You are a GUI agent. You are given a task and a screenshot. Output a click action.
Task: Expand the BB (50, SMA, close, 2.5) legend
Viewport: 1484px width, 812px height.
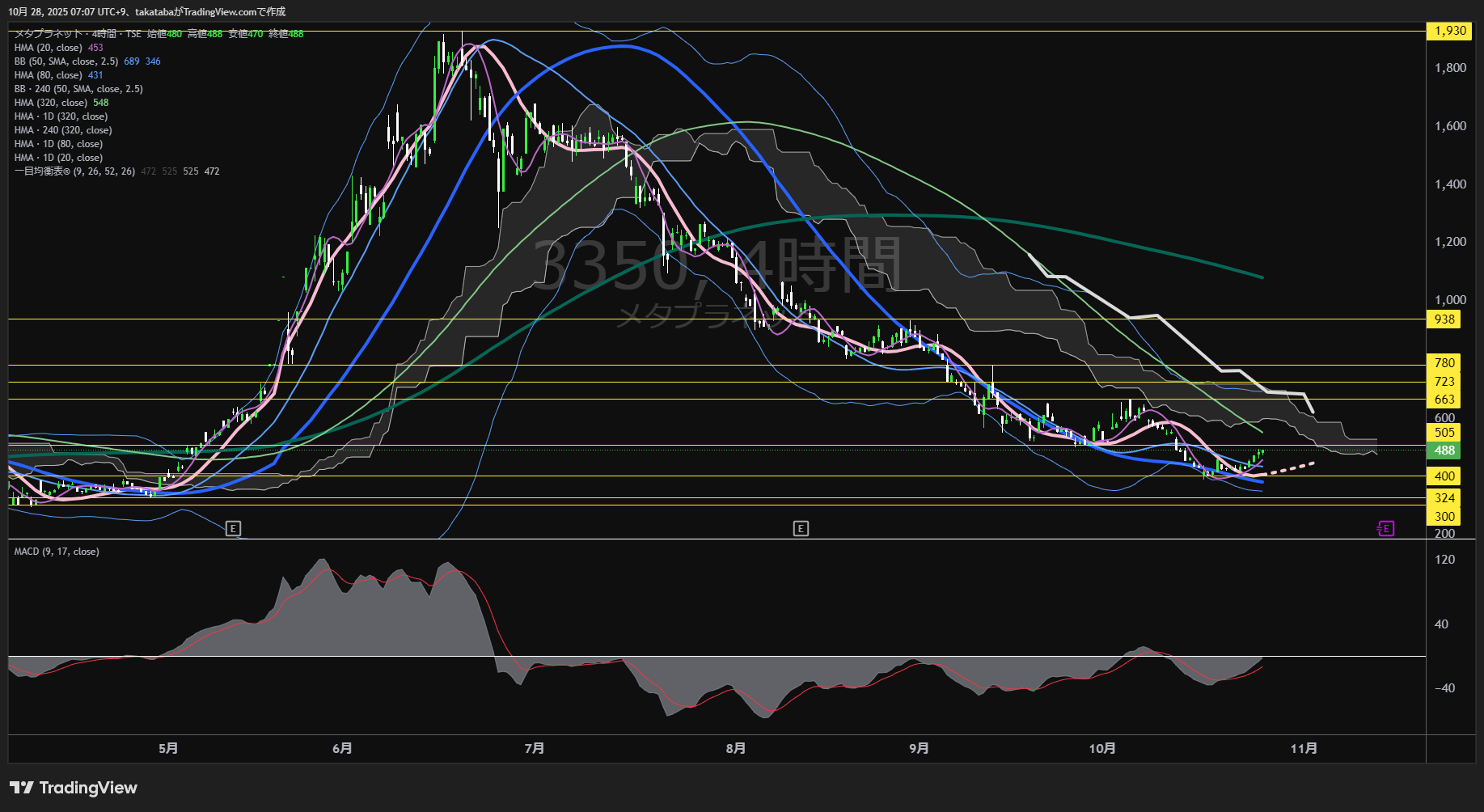[66, 61]
